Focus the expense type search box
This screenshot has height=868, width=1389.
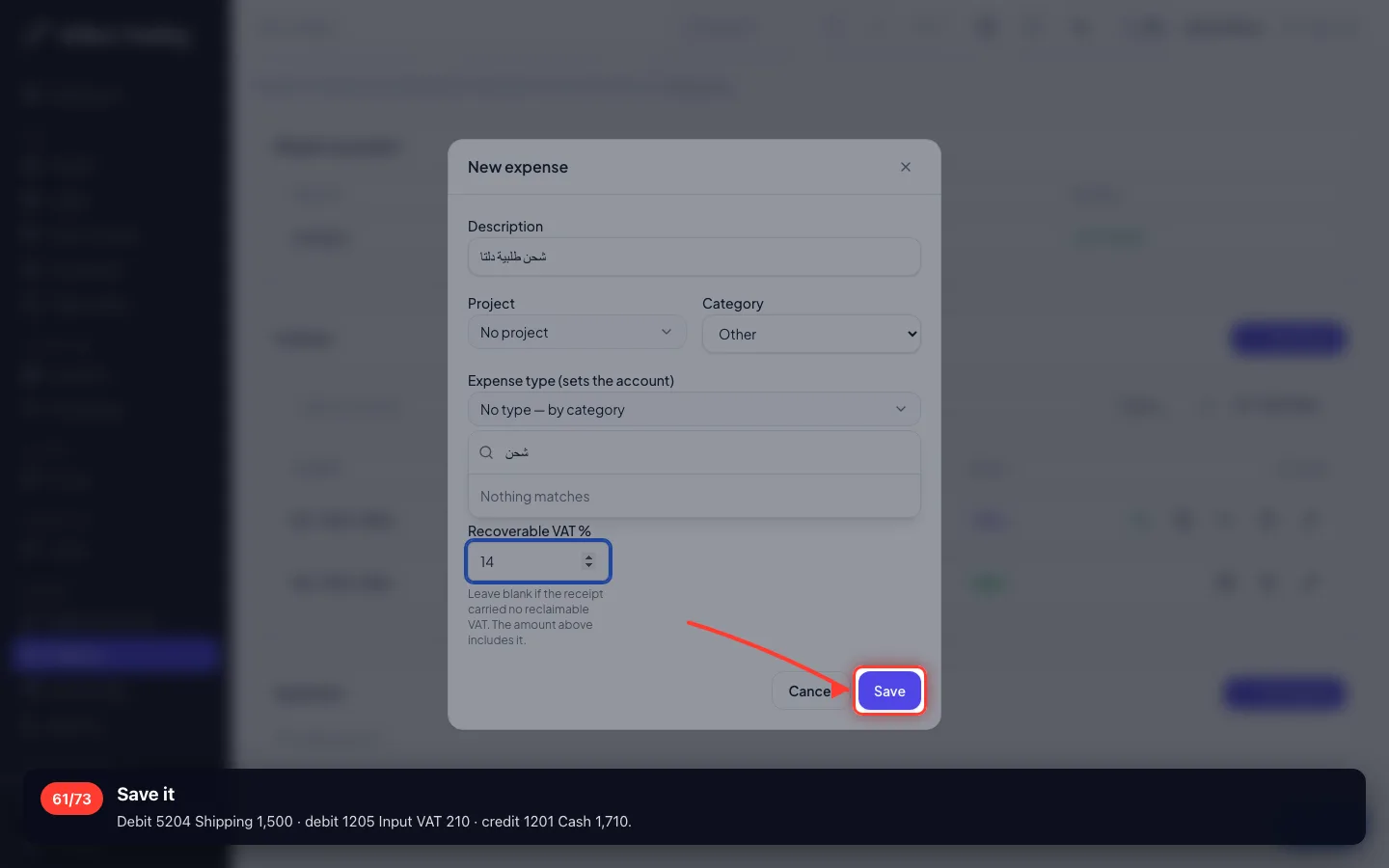pyautogui.click(x=694, y=452)
